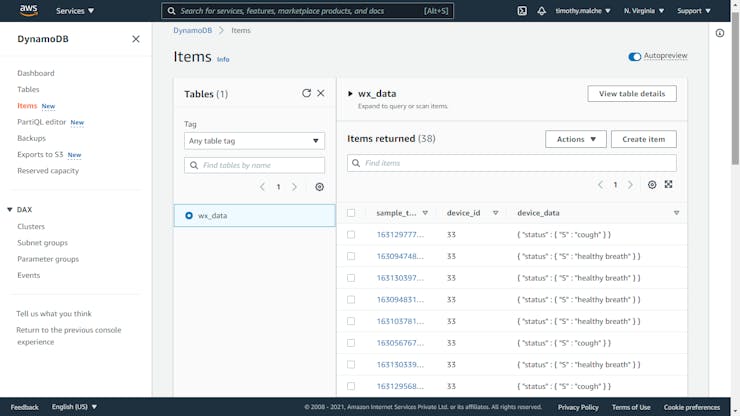
Task: Open the Feedback link in footer
Action: click(25, 407)
